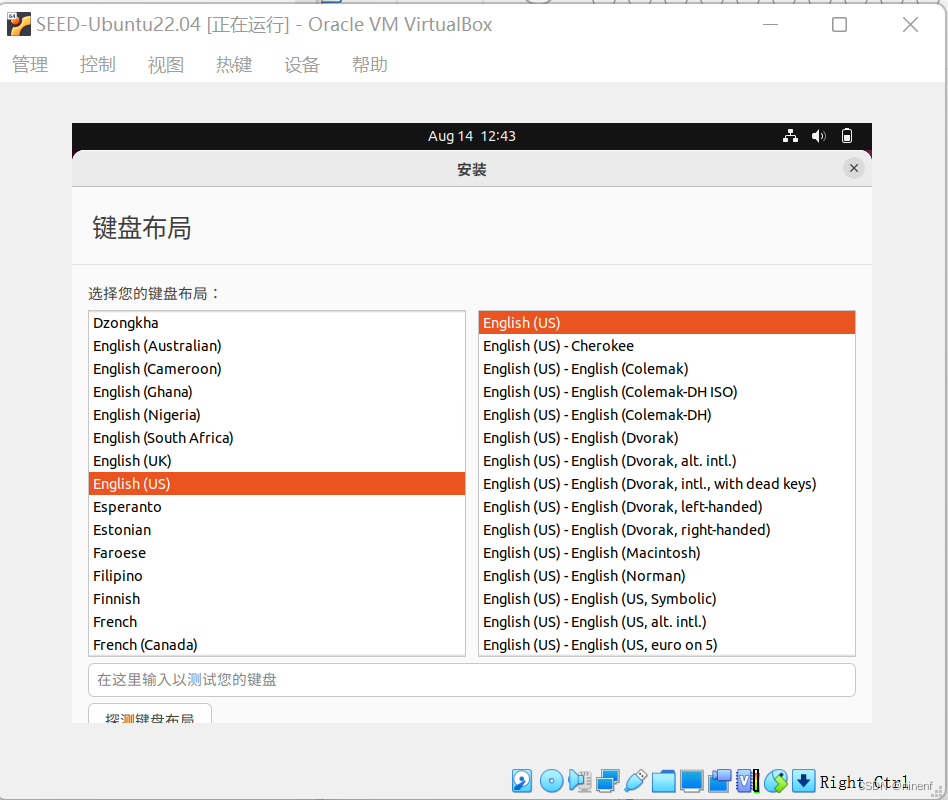Select Dvorak intl. with dead keys variant
The height and width of the screenshot is (800, 948).
[667, 484]
